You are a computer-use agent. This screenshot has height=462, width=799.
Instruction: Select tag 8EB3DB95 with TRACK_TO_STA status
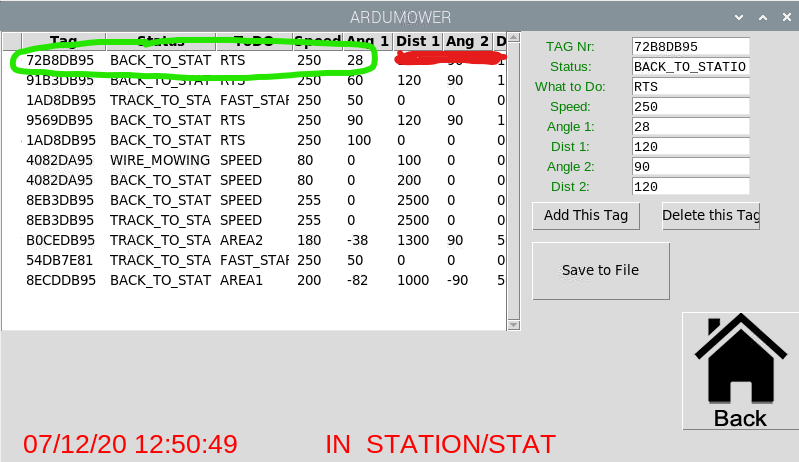[x=254, y=220]
